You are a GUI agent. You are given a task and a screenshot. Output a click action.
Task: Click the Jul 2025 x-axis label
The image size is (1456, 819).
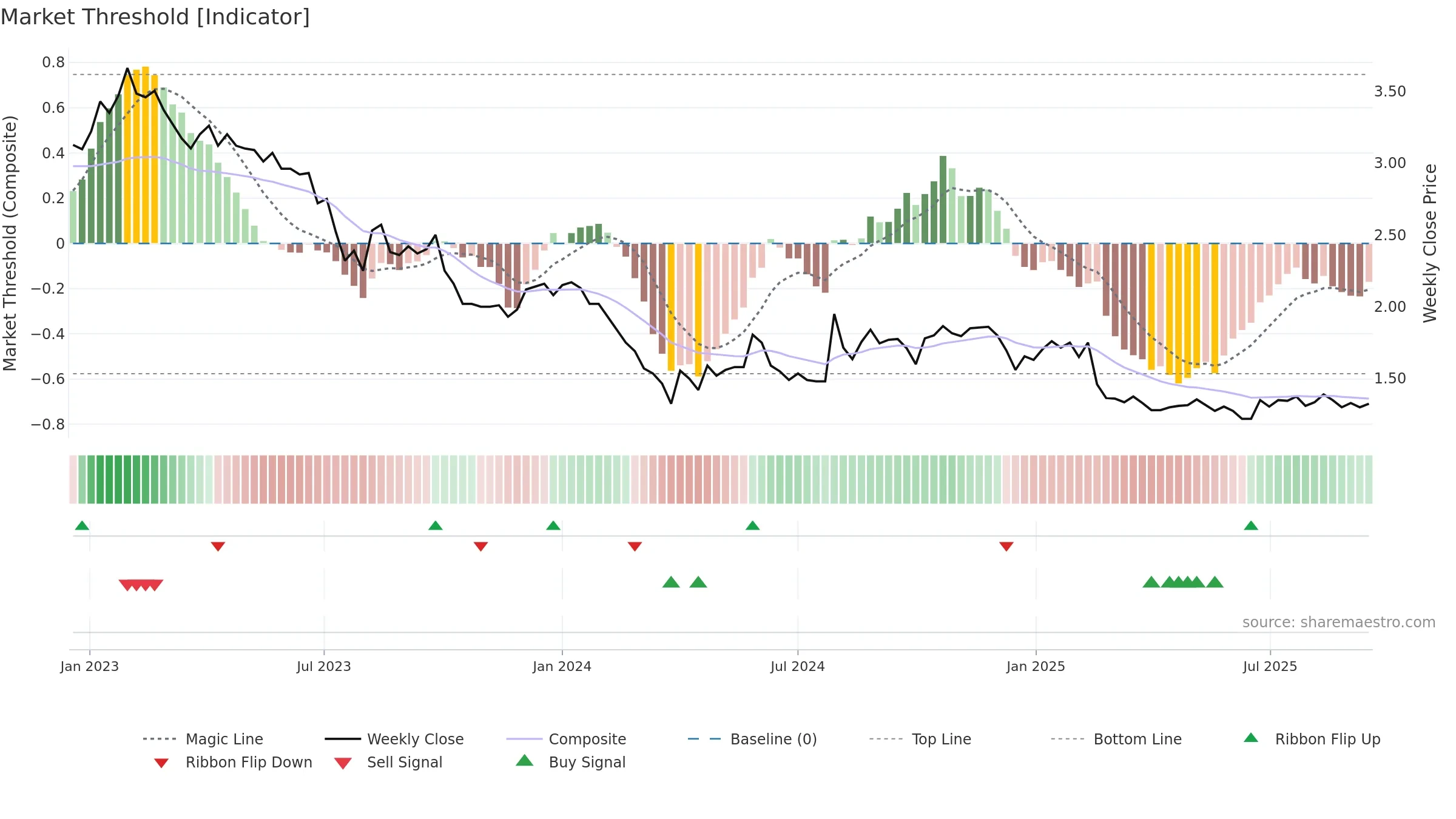pos(1270,666)
